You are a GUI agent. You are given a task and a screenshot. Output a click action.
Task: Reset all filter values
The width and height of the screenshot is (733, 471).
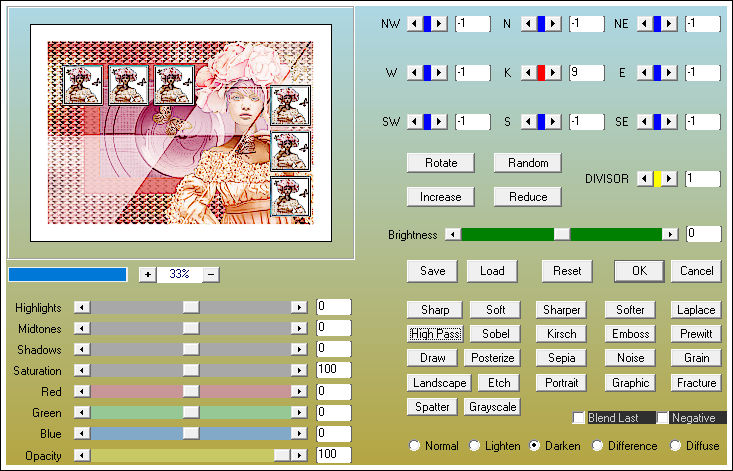coord(567,271)
